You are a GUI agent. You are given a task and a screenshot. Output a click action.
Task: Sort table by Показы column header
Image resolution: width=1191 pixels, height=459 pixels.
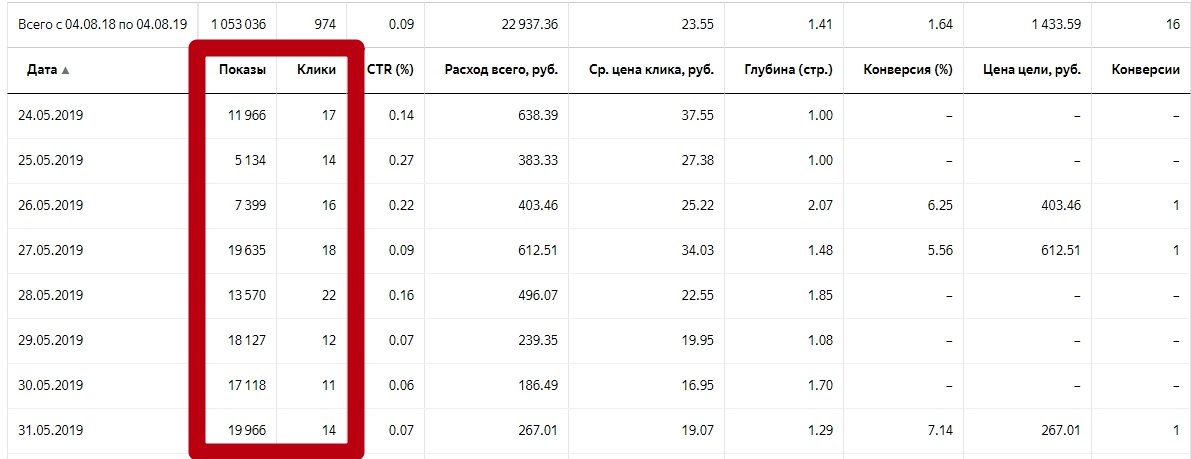point(242,70)
